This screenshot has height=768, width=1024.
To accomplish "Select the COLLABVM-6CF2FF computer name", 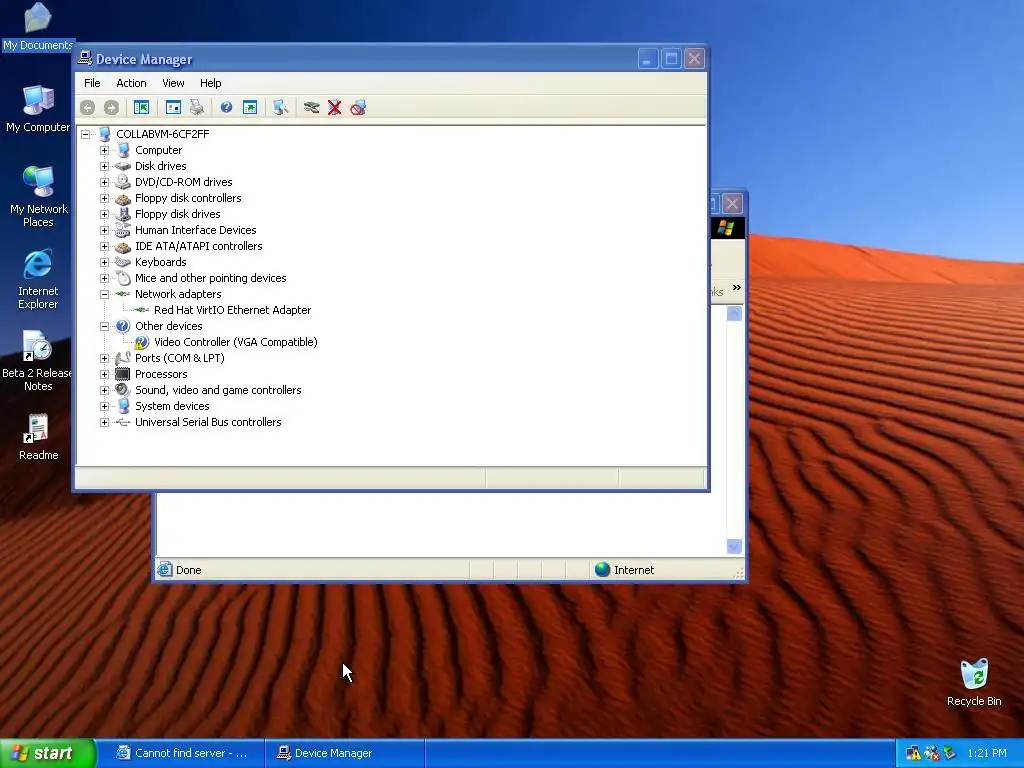I will [163, 134].
